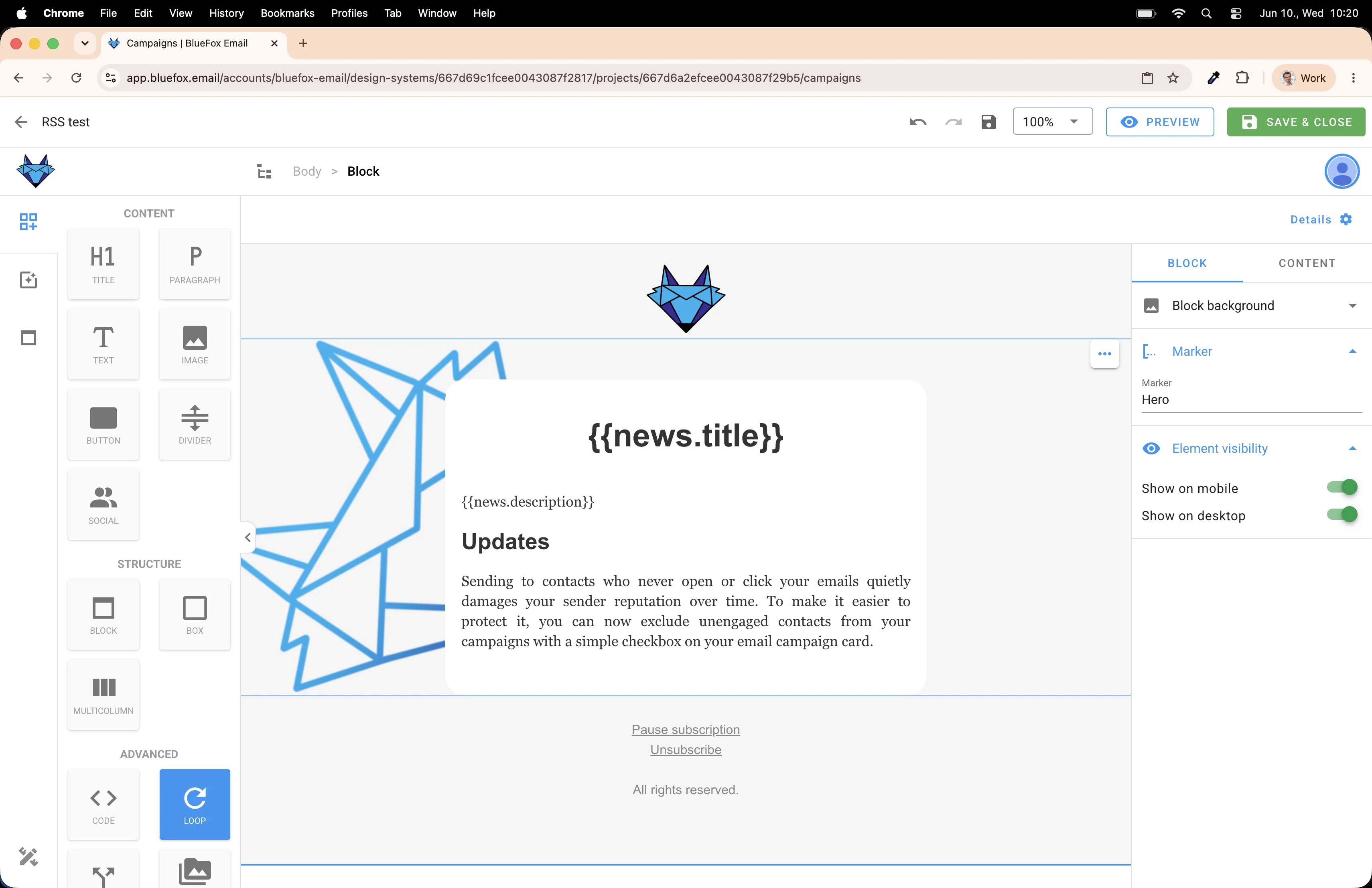Expand the Block background section
This screenshot has width=1372, height=888.
[x=1252, y=306]
